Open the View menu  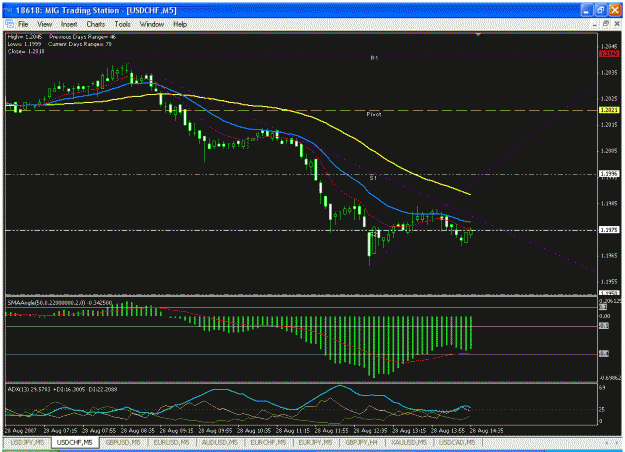pos(45,24)
